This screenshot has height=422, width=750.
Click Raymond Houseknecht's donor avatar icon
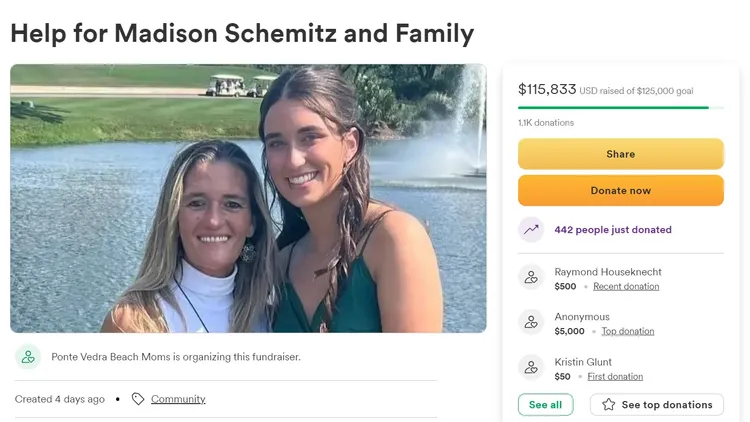(x=531, y=278)
